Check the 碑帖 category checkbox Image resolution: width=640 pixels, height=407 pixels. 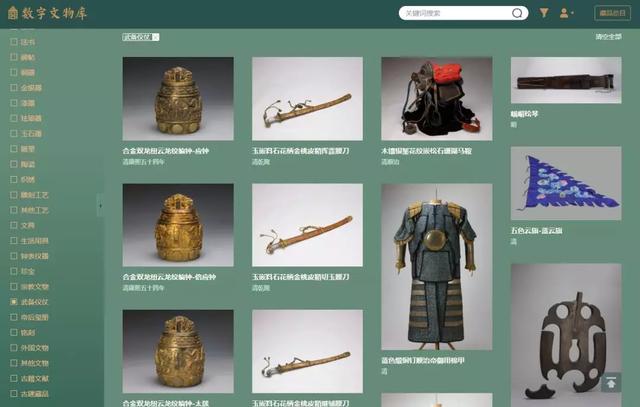coord(14,57)
